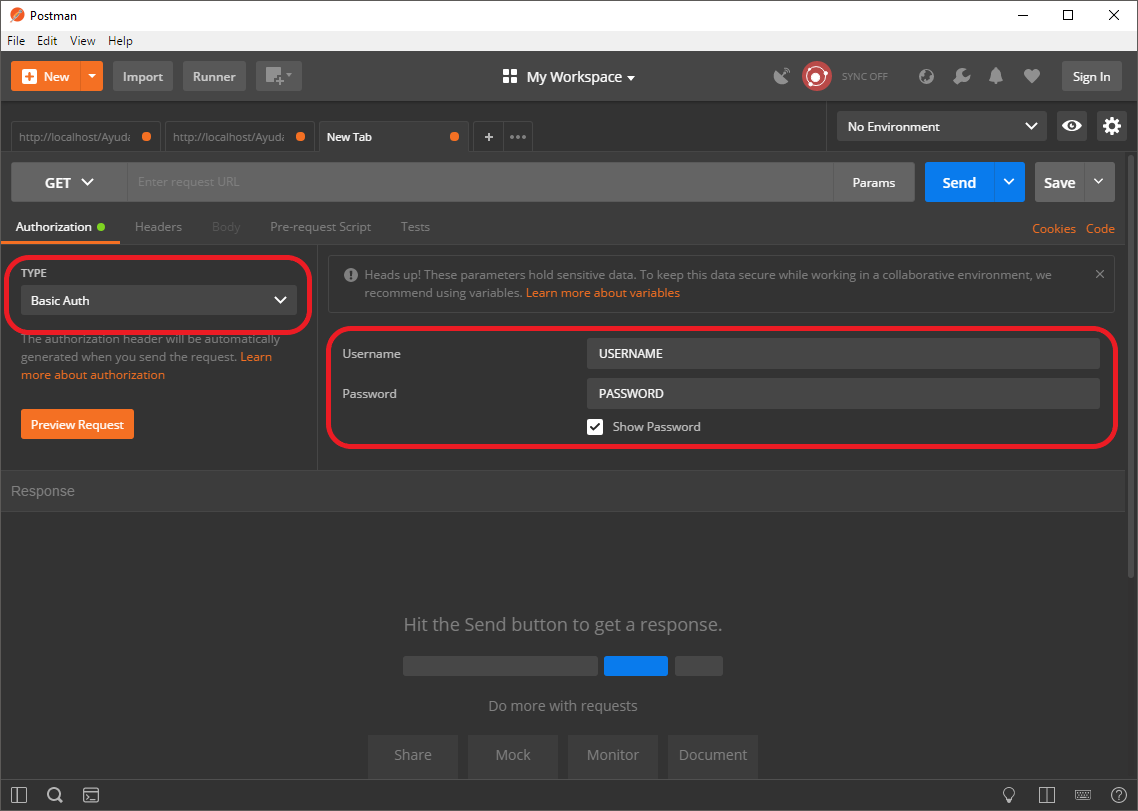Open Learn more about variables link
This screenshot has width=1138, height=811.
602,293
